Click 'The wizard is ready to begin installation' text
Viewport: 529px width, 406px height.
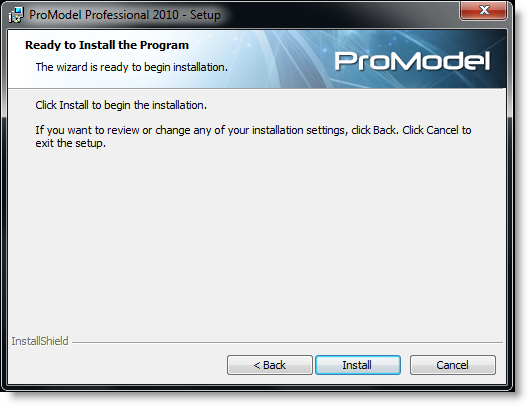coord(132,67)
